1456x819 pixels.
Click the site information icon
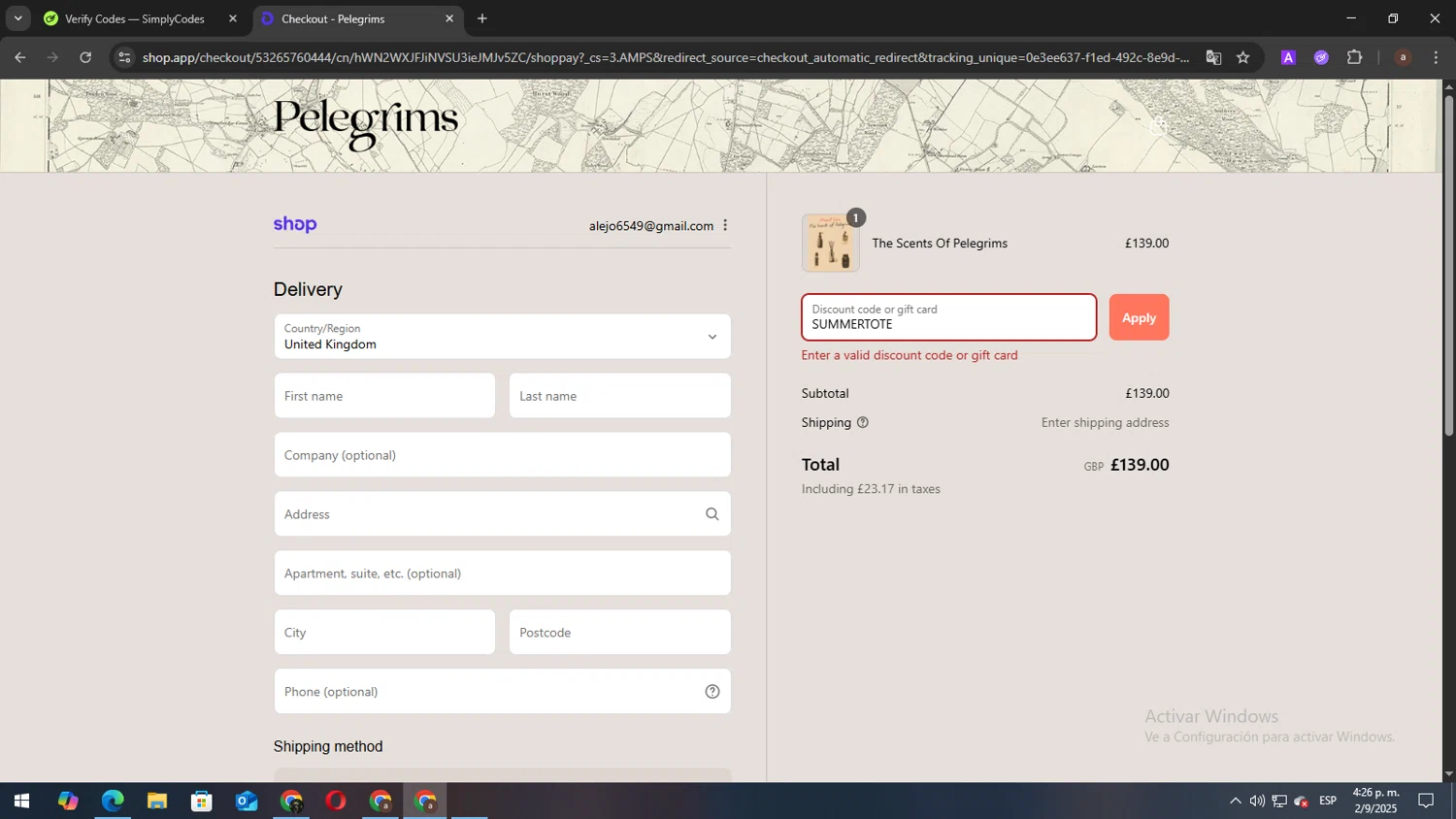coord(123,57)
